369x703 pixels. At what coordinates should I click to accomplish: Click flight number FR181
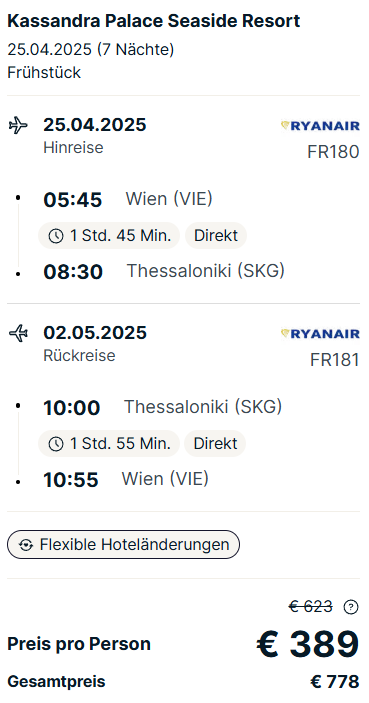(334, 360)
